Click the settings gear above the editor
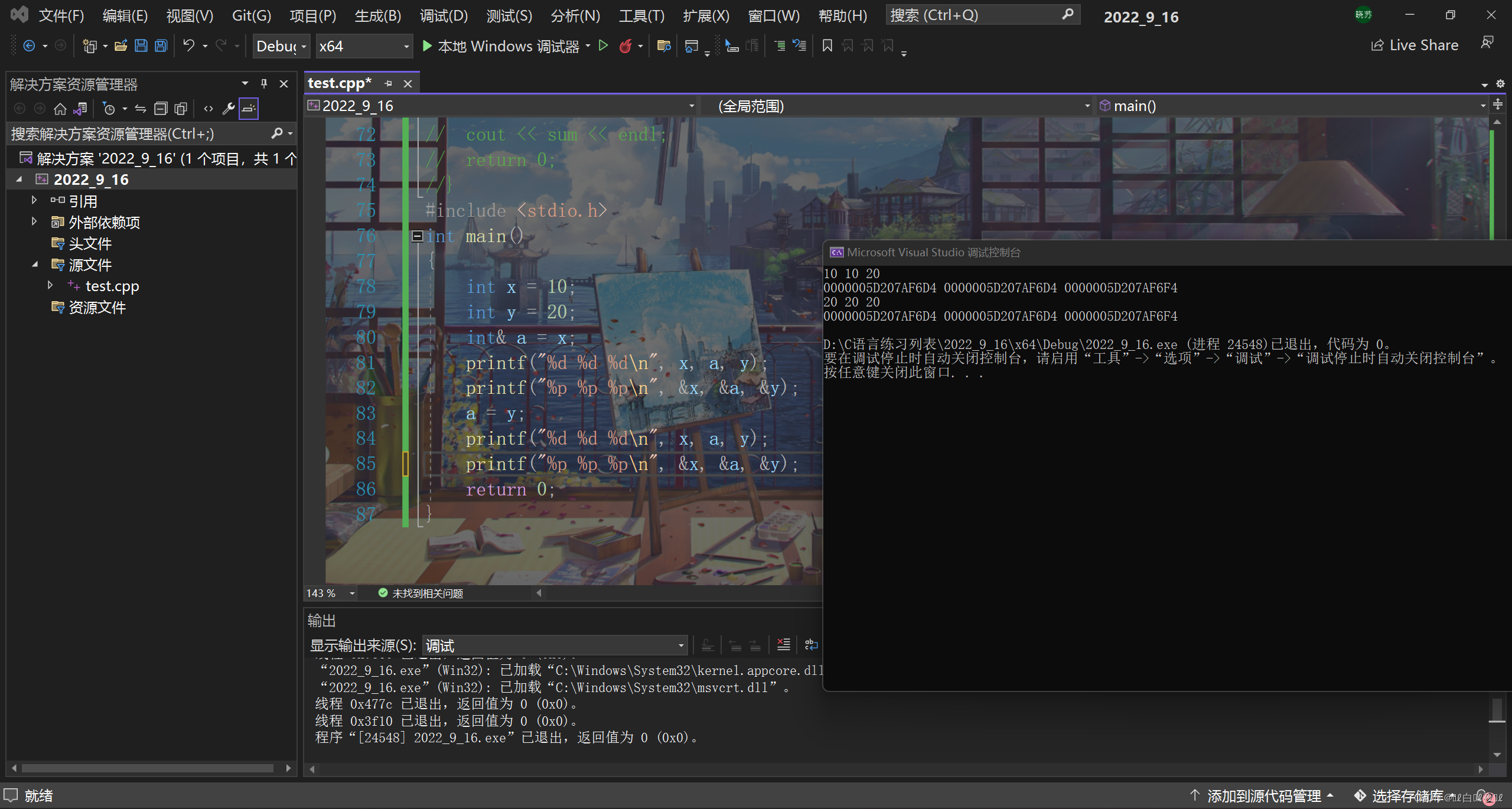 [1500, 84]
